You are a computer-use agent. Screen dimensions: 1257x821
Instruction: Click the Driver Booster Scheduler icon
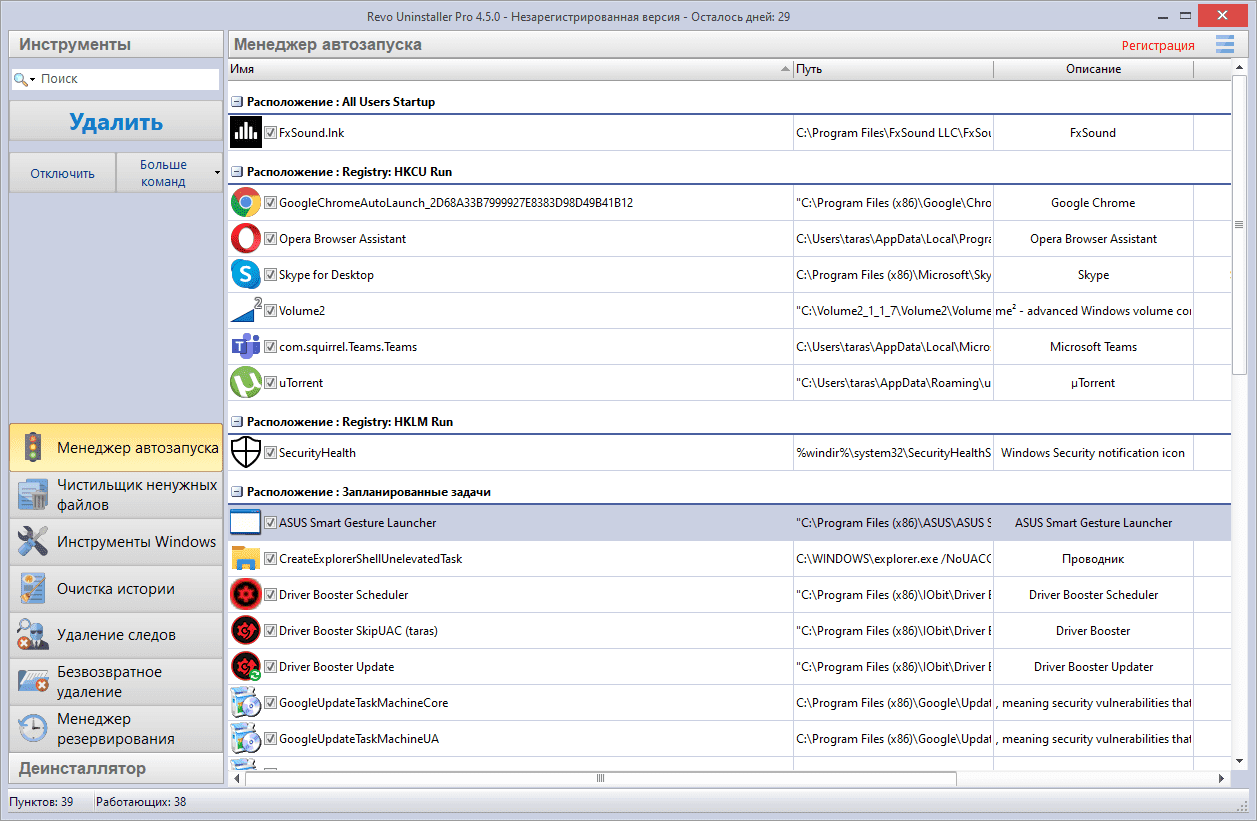(245, 595)
